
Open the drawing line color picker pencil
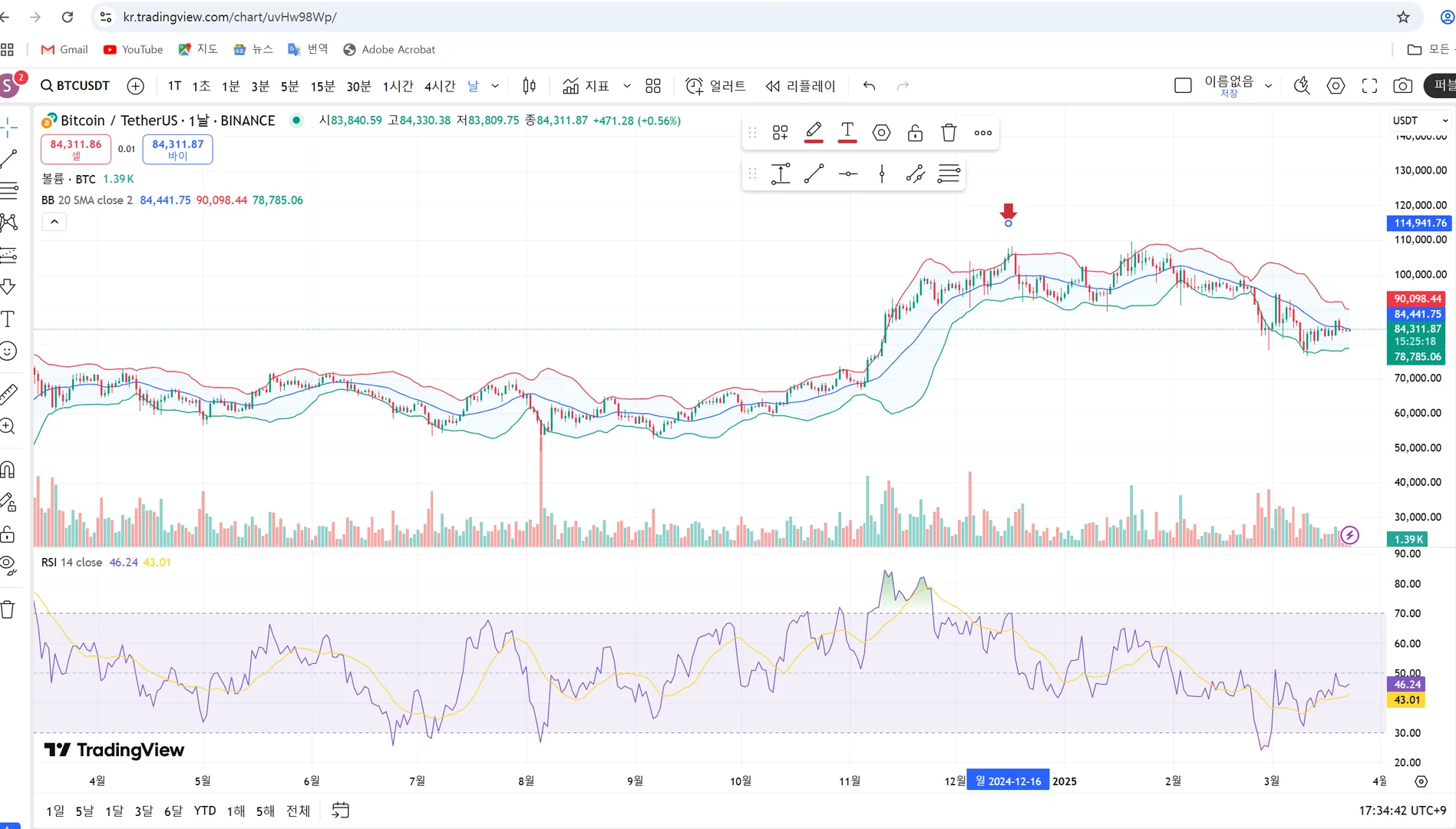pyautogui.click(x=814, y=132)
